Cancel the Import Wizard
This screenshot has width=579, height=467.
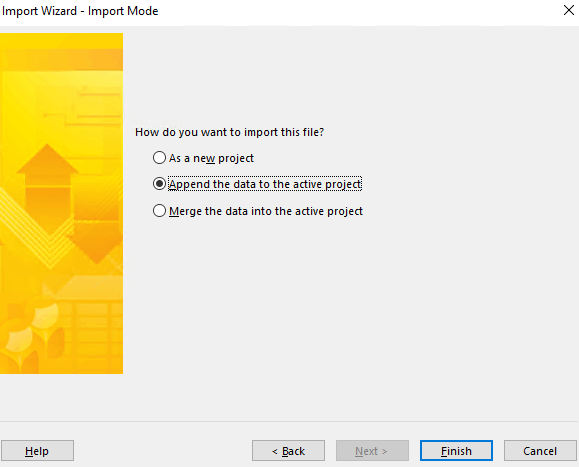(x=540, y=450)
